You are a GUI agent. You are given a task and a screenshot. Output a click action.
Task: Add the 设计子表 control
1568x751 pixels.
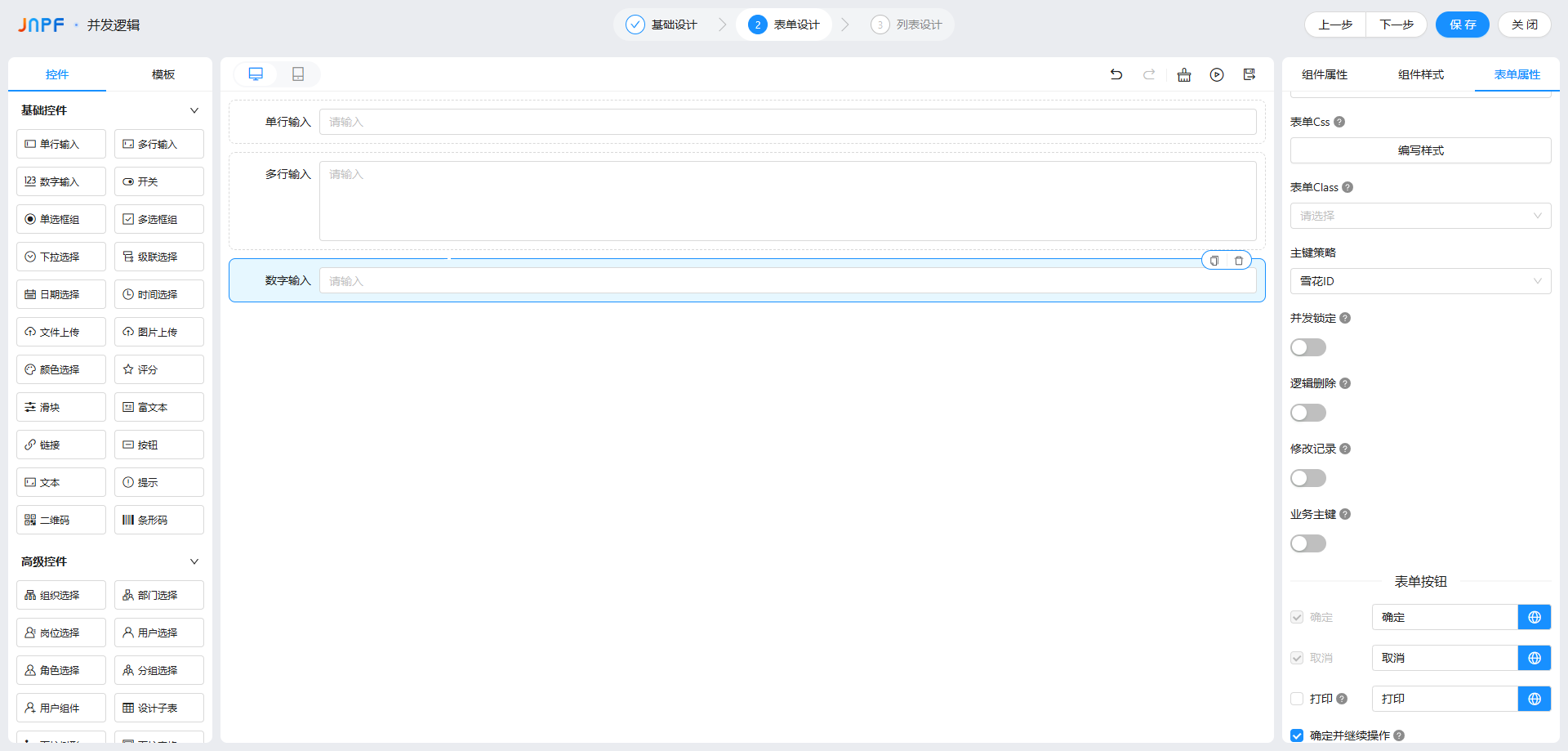point(159,708)
